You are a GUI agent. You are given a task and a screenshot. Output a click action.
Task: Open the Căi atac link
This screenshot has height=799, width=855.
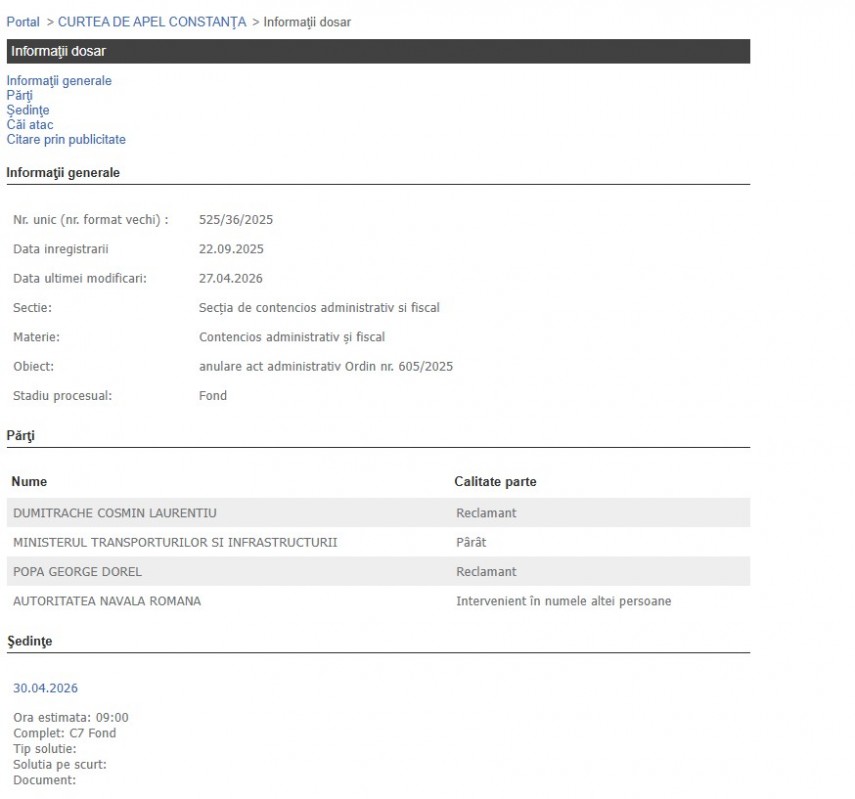pos(30,125)
